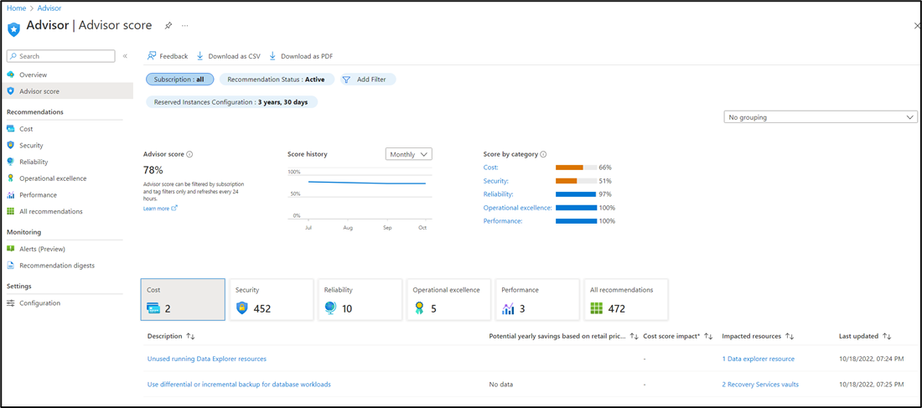
Task: Click the Overview cloud icon in sidebar
Action: (11, 75)
